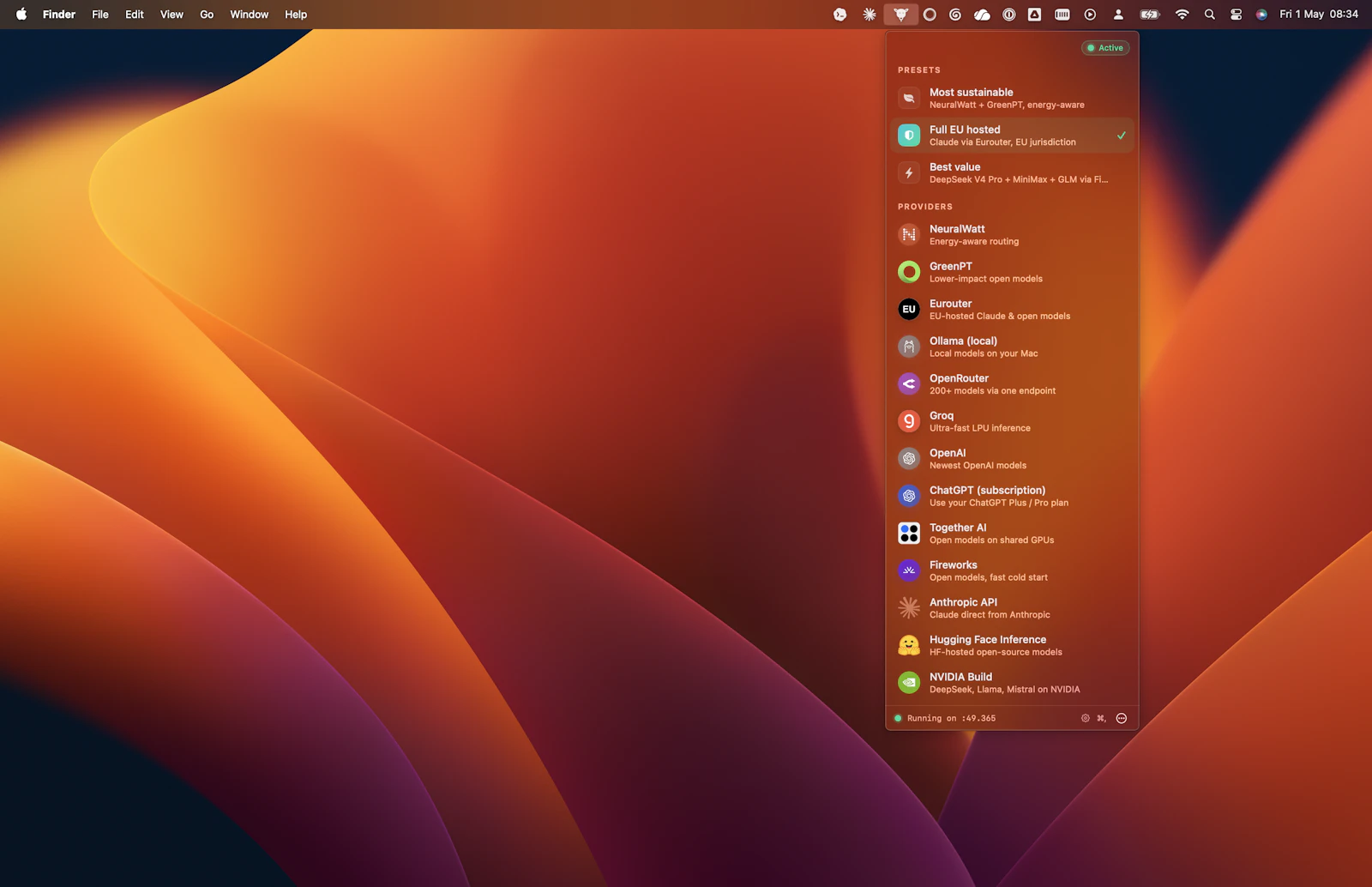Choose the OpenAI provider logo
The height and width of the screenshot is (887, 1372).
tap(909, 458)
